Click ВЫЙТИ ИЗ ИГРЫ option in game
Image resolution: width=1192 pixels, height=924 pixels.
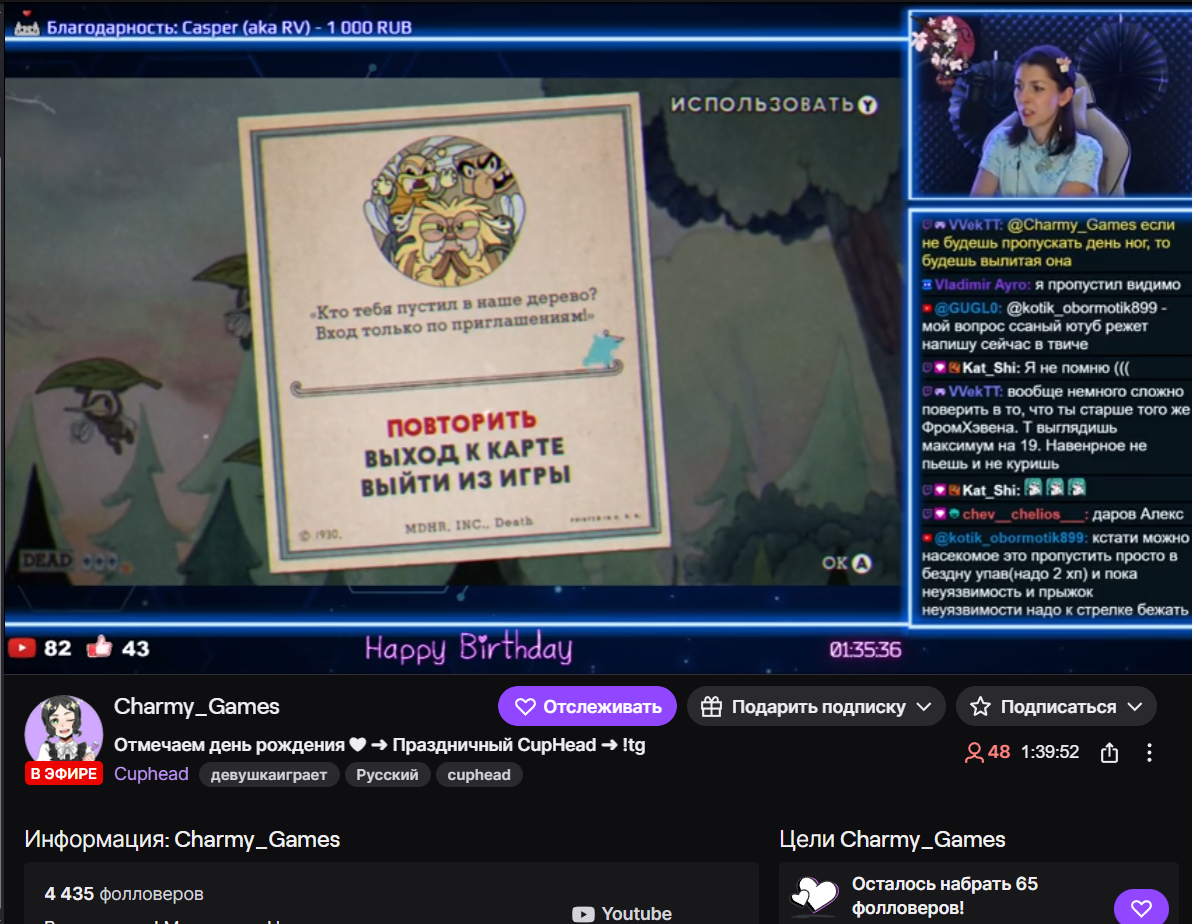(x=465, y=481)
